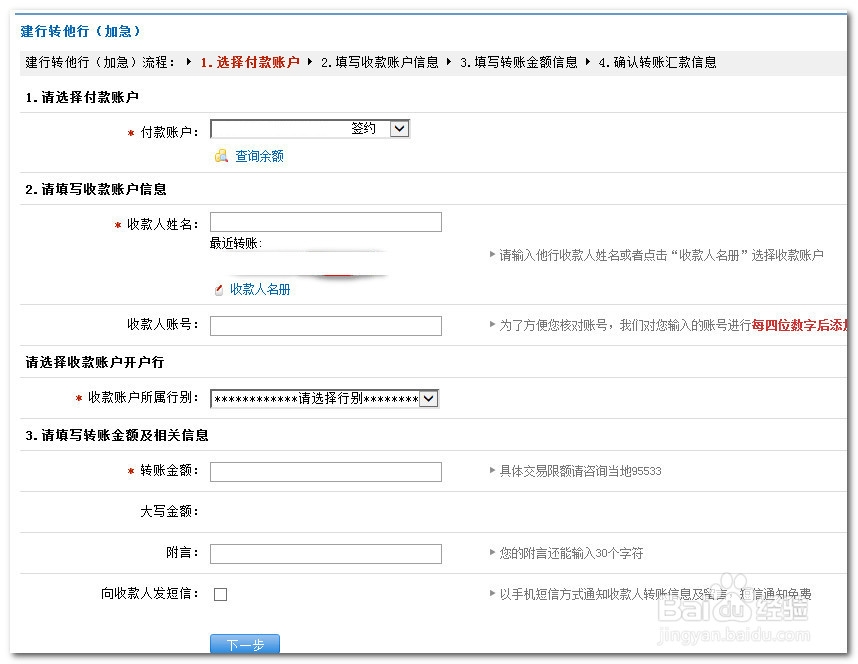Click the 请选择收款账户开户行 heading
858x664 pixels.
(x=95, y=362)
